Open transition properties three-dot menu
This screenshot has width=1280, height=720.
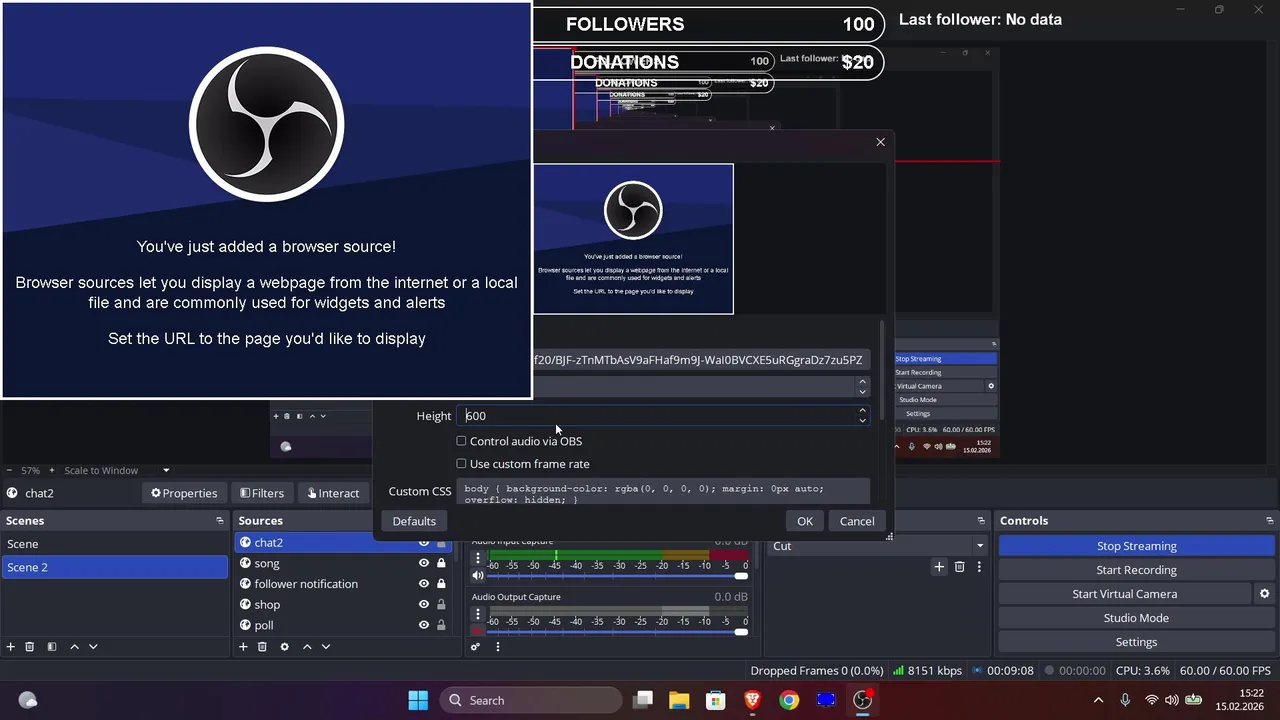click(x=979, y=567)
